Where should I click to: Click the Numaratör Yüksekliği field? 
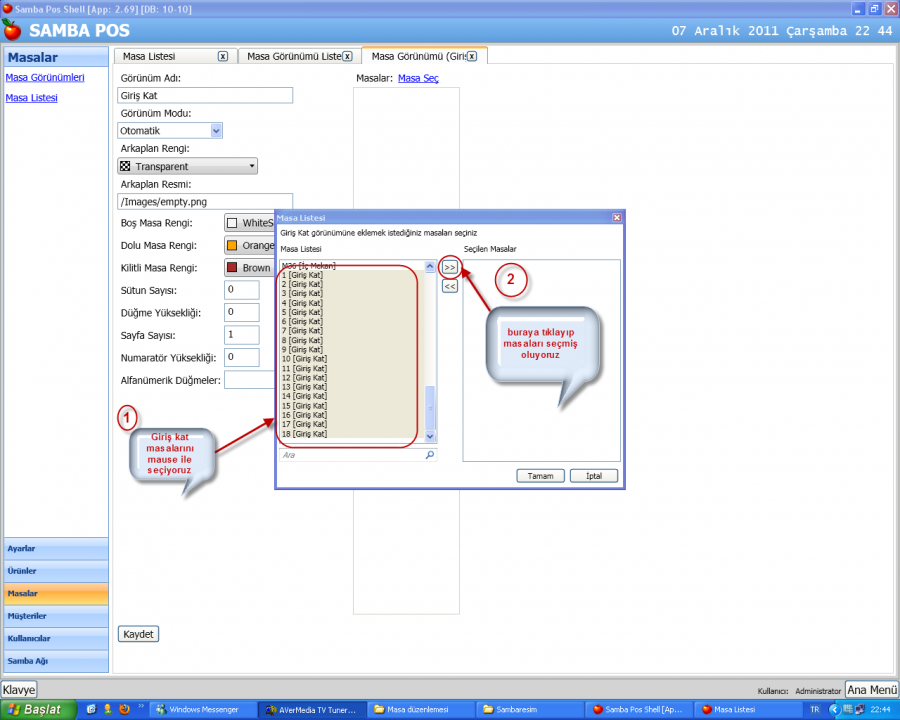242,357
